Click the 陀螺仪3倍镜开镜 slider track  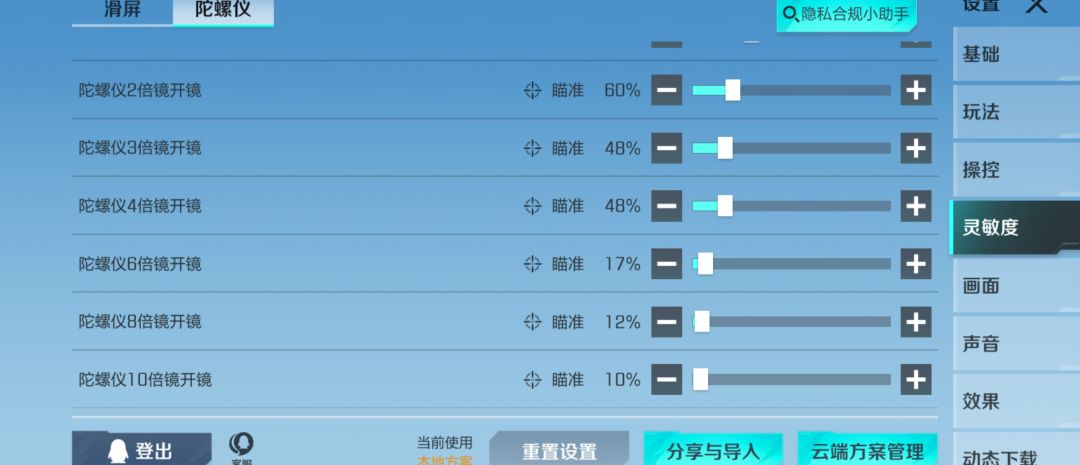tap(791, 148)
